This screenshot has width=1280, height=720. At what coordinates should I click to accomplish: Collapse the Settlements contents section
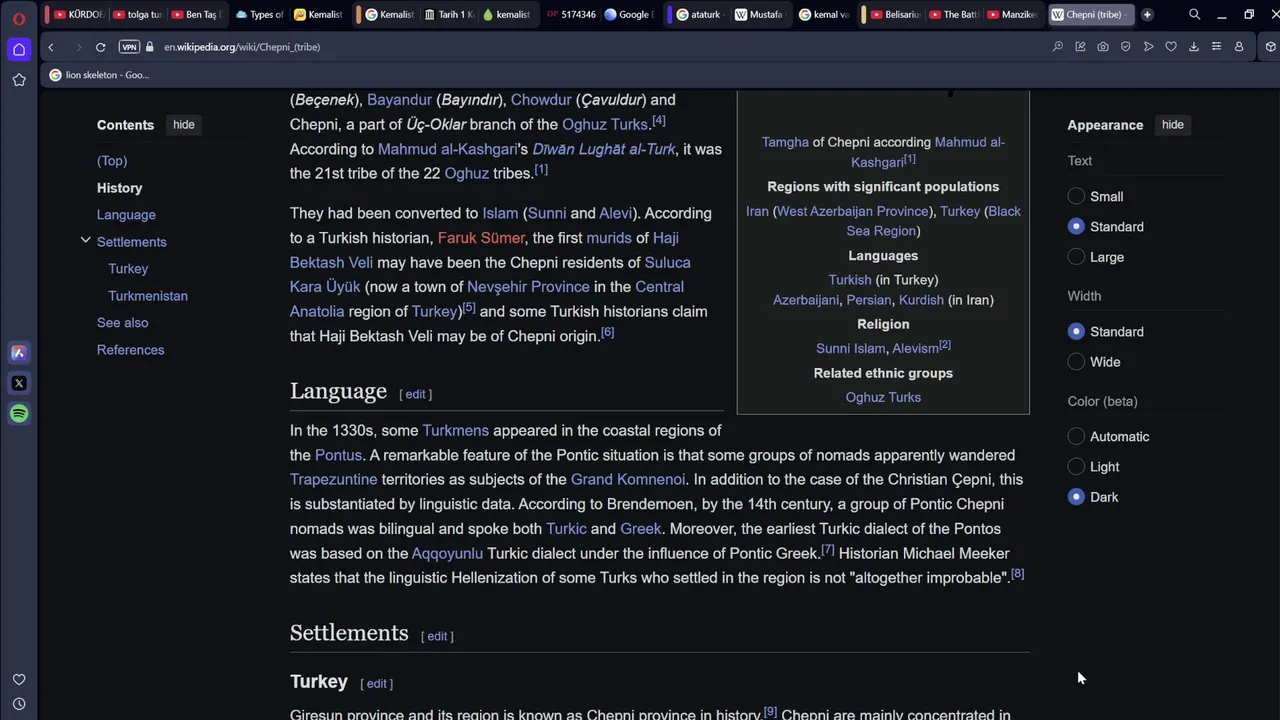point(85,241)
